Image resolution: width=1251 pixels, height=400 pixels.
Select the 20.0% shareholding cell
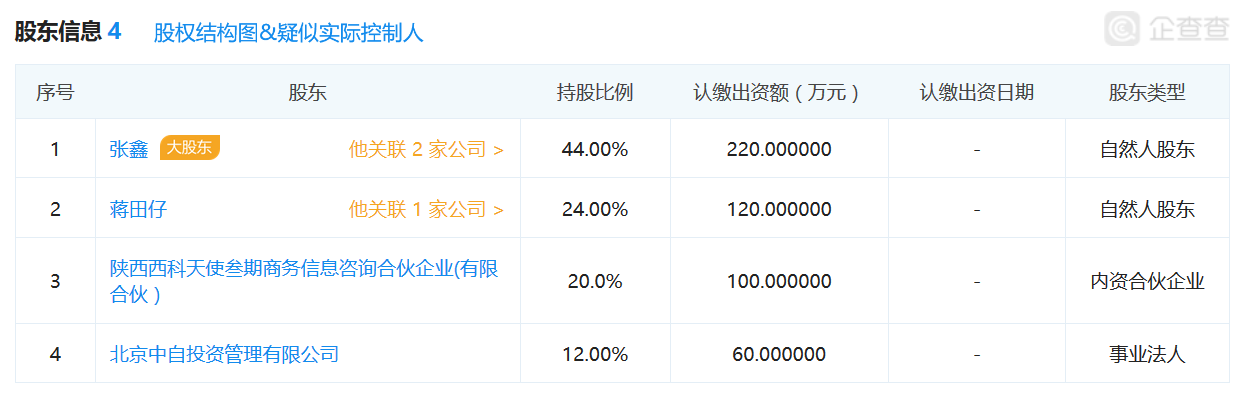click(x=595, y=282)
